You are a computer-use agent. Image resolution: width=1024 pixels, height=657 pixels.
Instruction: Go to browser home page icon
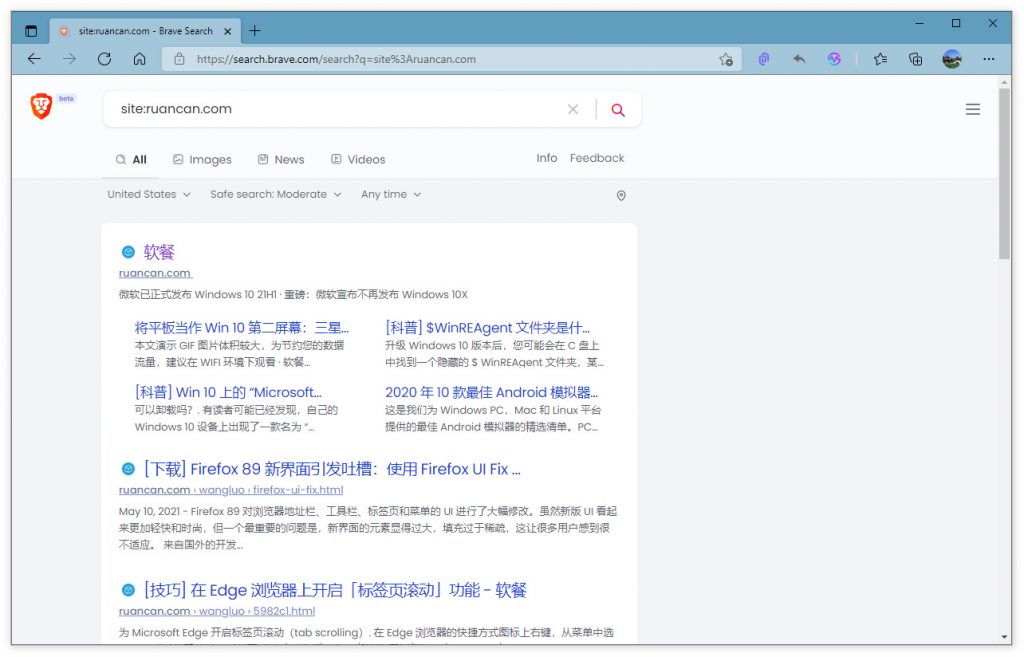[139, 59]
